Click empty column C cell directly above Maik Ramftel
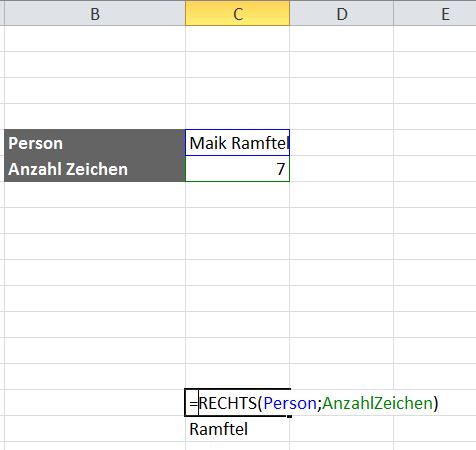This screenshot has width=476, height=450. 238,117
